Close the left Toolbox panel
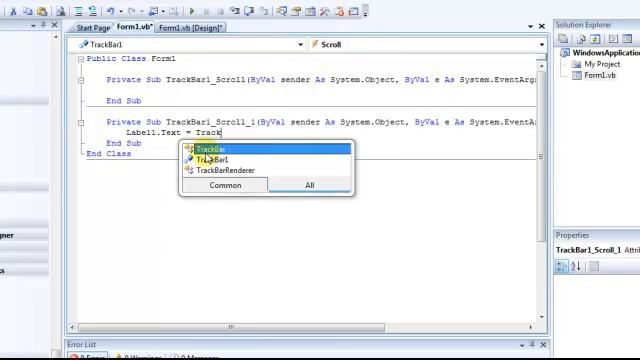Image resolution: width=640 pixels, height=360 pixels. [54, 25]
